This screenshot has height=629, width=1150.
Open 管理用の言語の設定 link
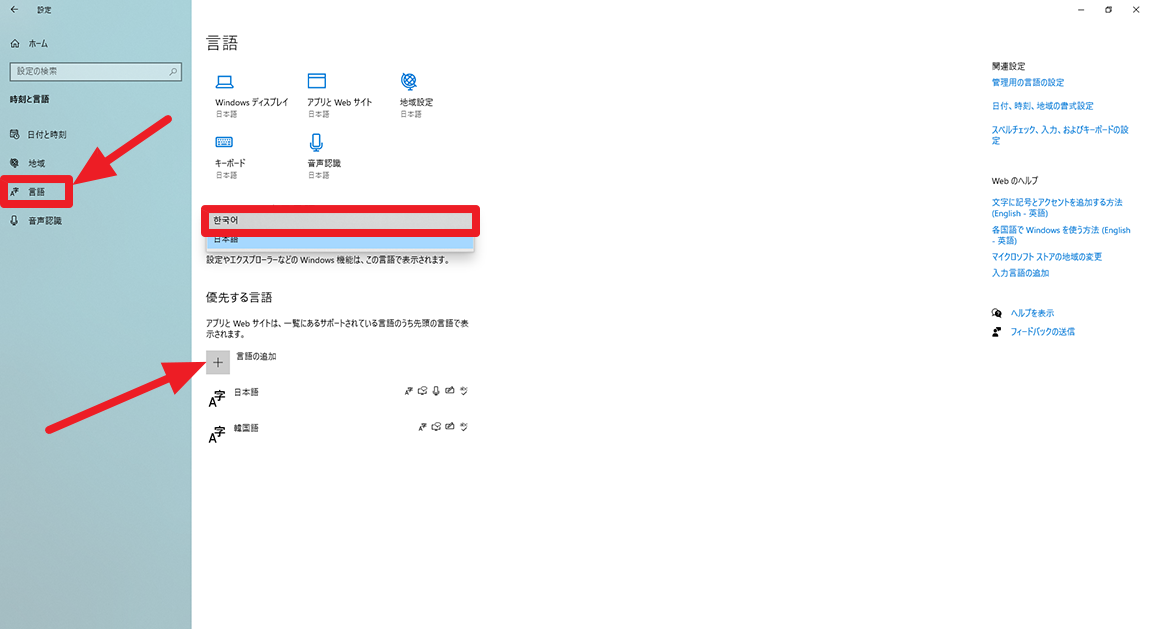1028,83
